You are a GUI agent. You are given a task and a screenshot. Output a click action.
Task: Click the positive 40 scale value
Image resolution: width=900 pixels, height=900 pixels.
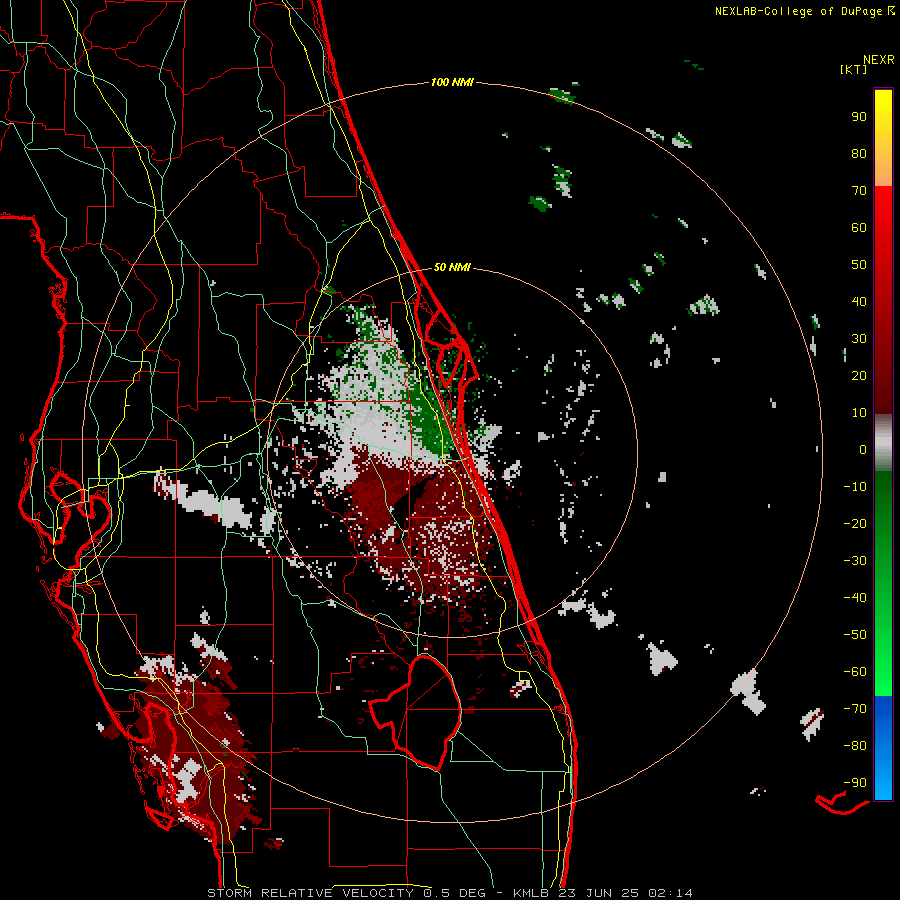pos(859,302)
